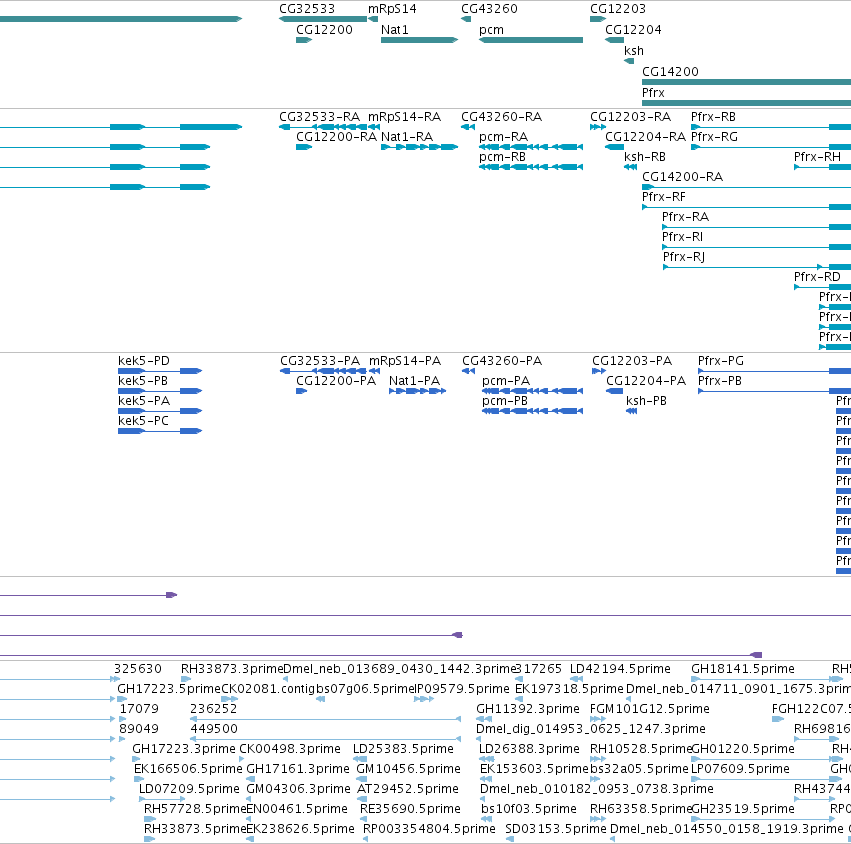Screen dimensions: 851x844
Task: Open EST GH11392.3prime
Action: click(x=528, y=709)
